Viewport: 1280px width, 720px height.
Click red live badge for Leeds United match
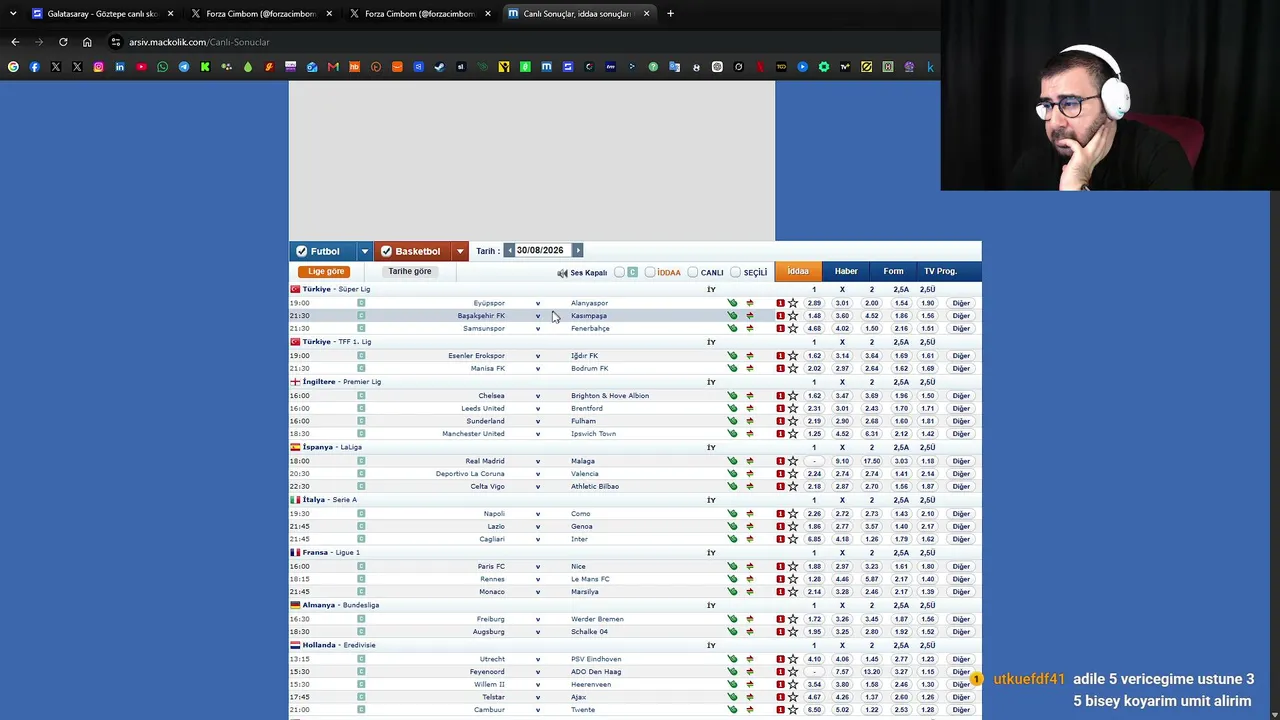(x=780, y=408)
